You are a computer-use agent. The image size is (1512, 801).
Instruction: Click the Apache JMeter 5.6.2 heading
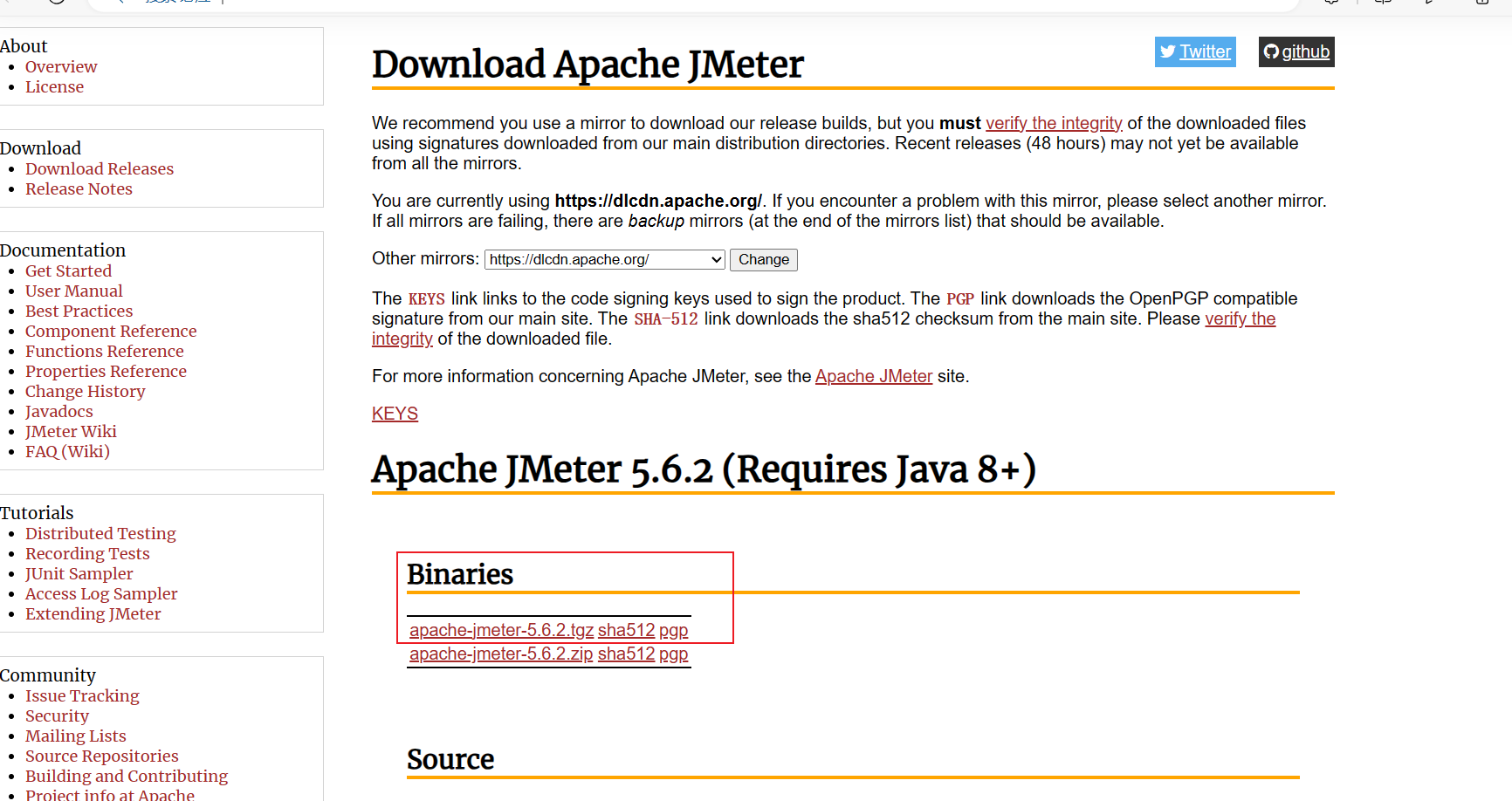coord(704,469)
